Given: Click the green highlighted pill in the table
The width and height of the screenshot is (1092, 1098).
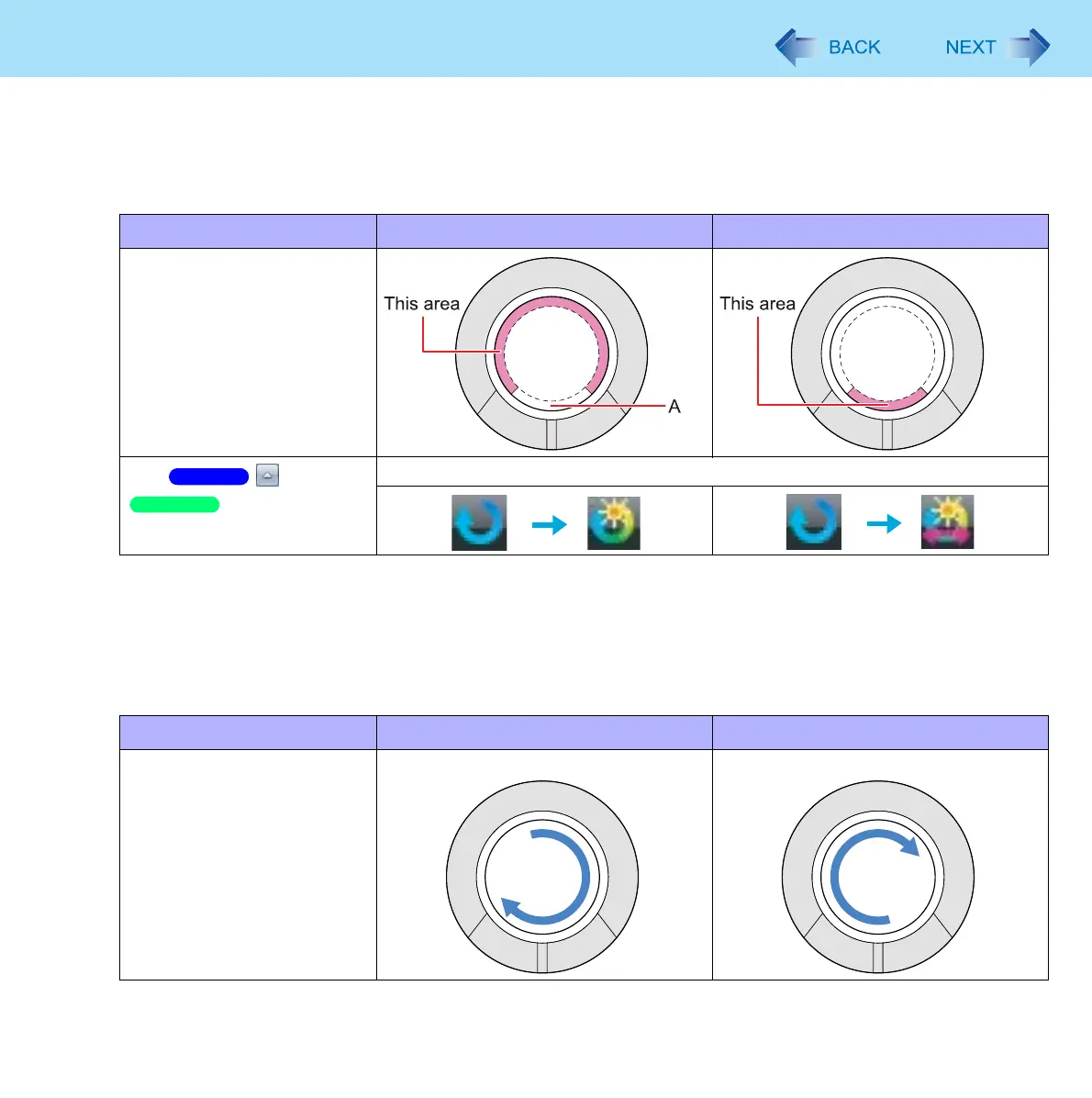Looking at the screenshot, I should pos(174,505).
